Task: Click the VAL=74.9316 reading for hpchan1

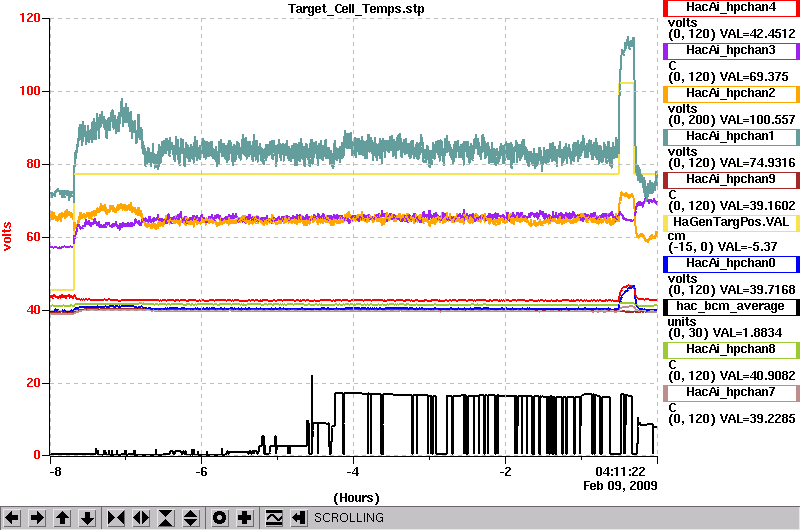Action: [x=758, y=163]
